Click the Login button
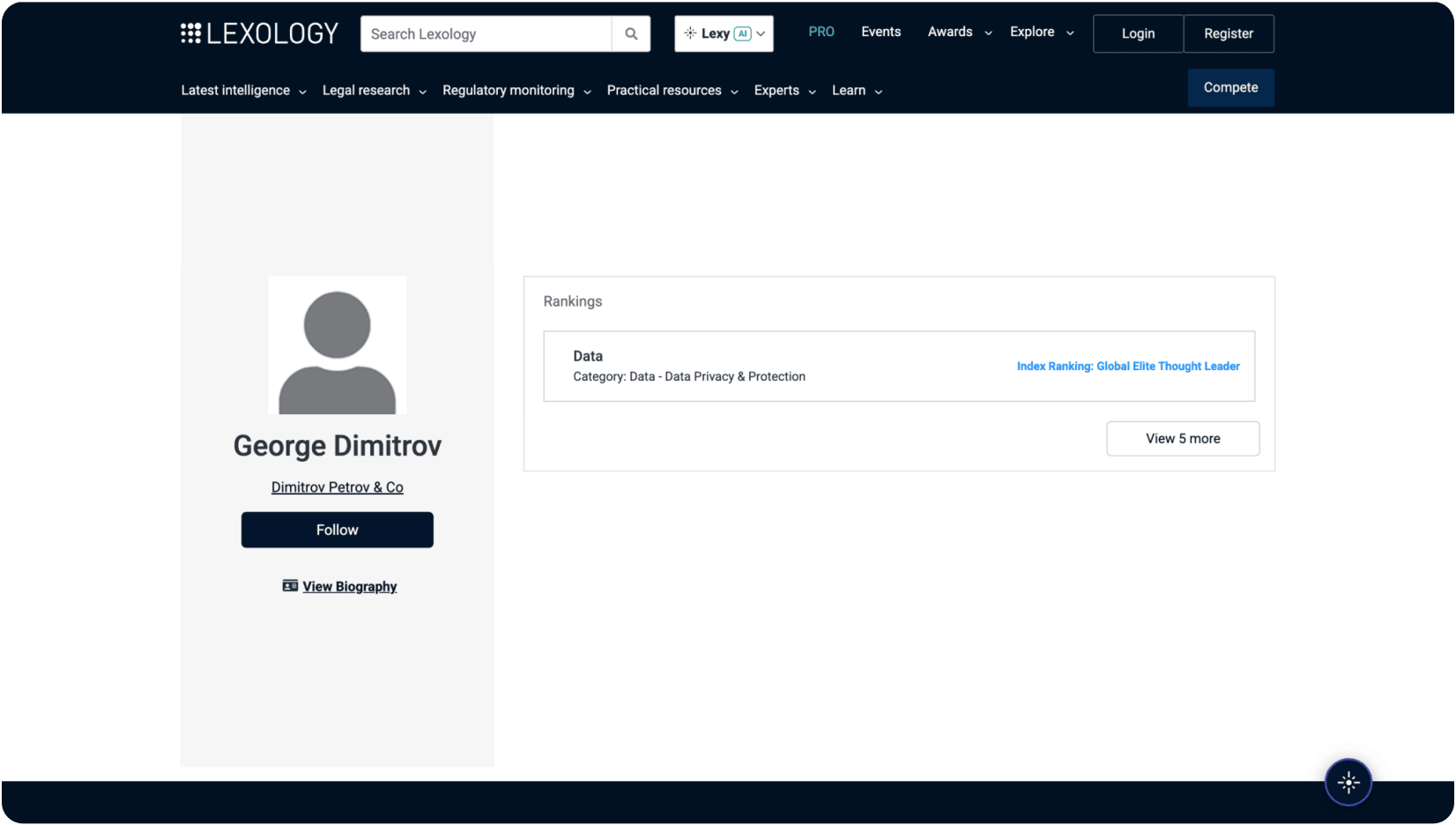The width and height of the screenshot is (1456, 825). point(1138,33)
